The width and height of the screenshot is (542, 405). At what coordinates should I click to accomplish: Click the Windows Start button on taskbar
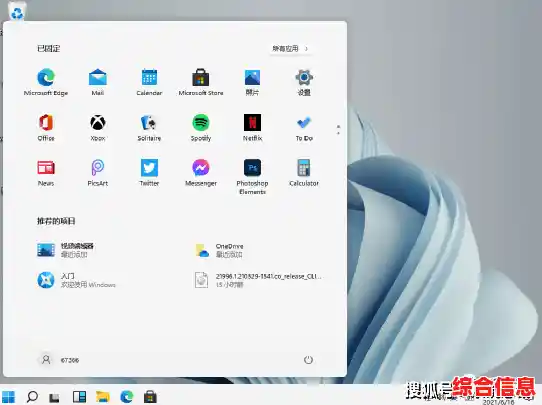click(9, 397)
